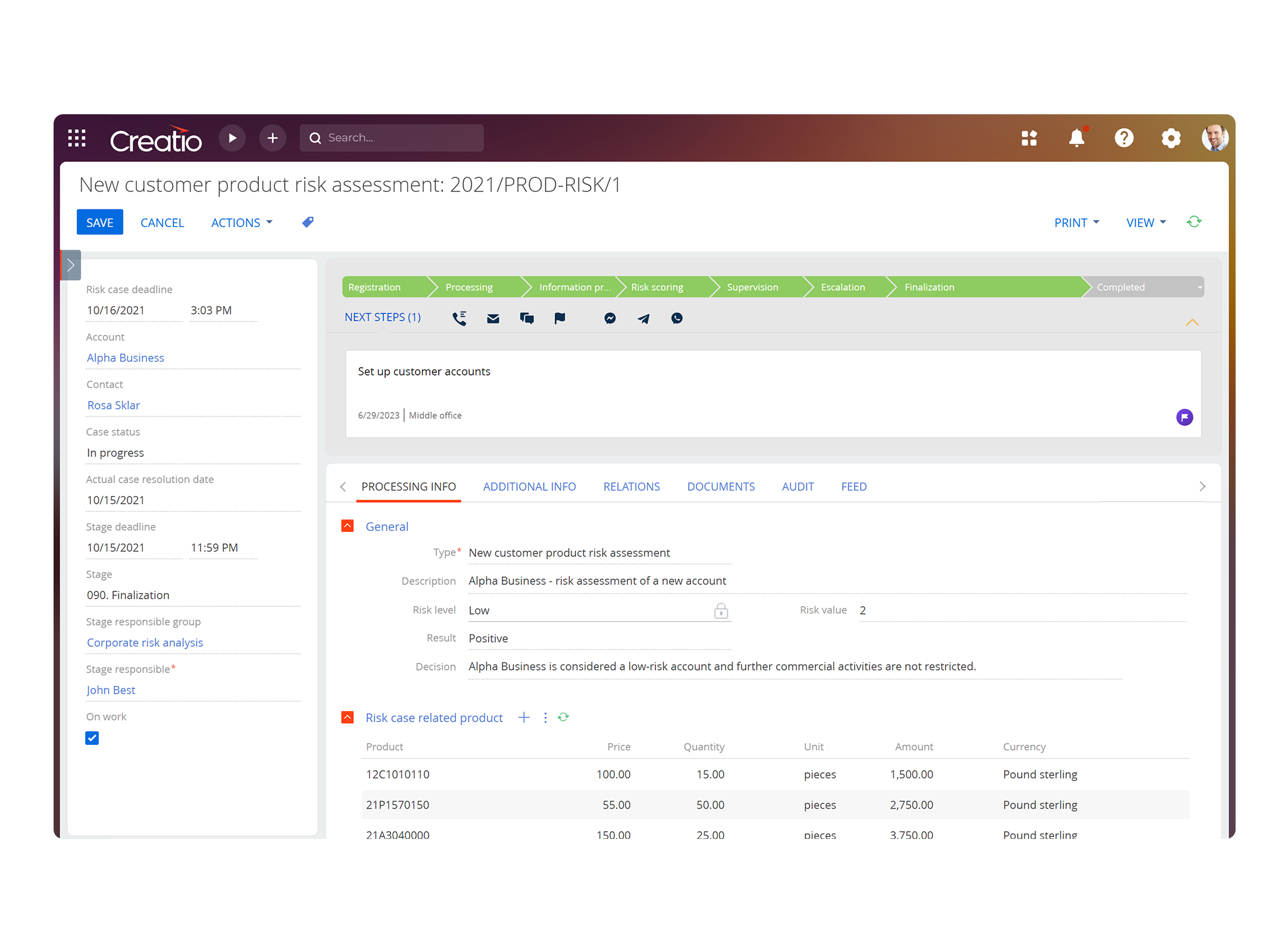Open the Additional Info tab
1288x952 pixels.
pos(529,486)
